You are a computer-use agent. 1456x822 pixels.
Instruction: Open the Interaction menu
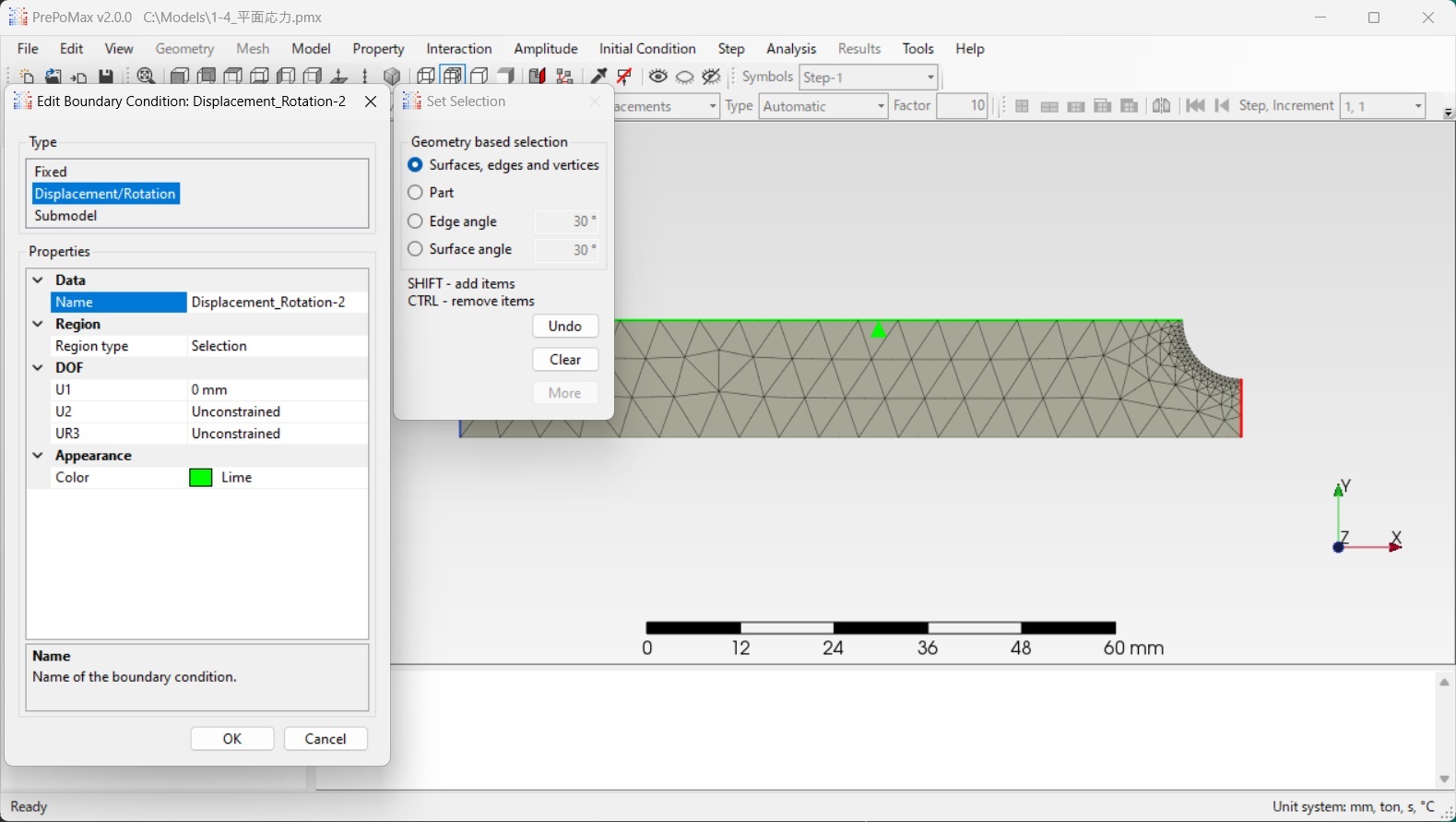click(x=459, y=49)
